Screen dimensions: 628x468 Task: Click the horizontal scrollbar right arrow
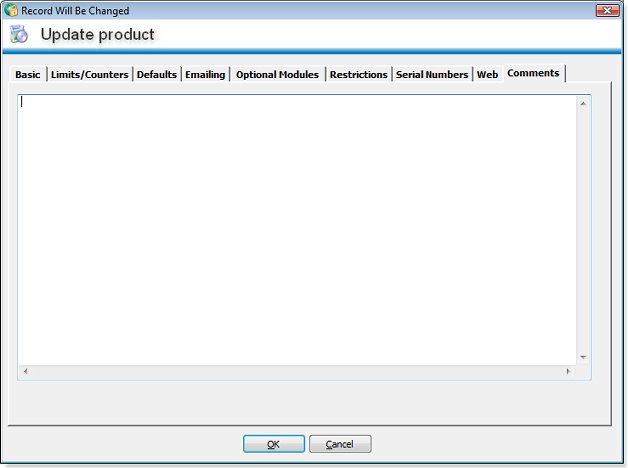568,372
